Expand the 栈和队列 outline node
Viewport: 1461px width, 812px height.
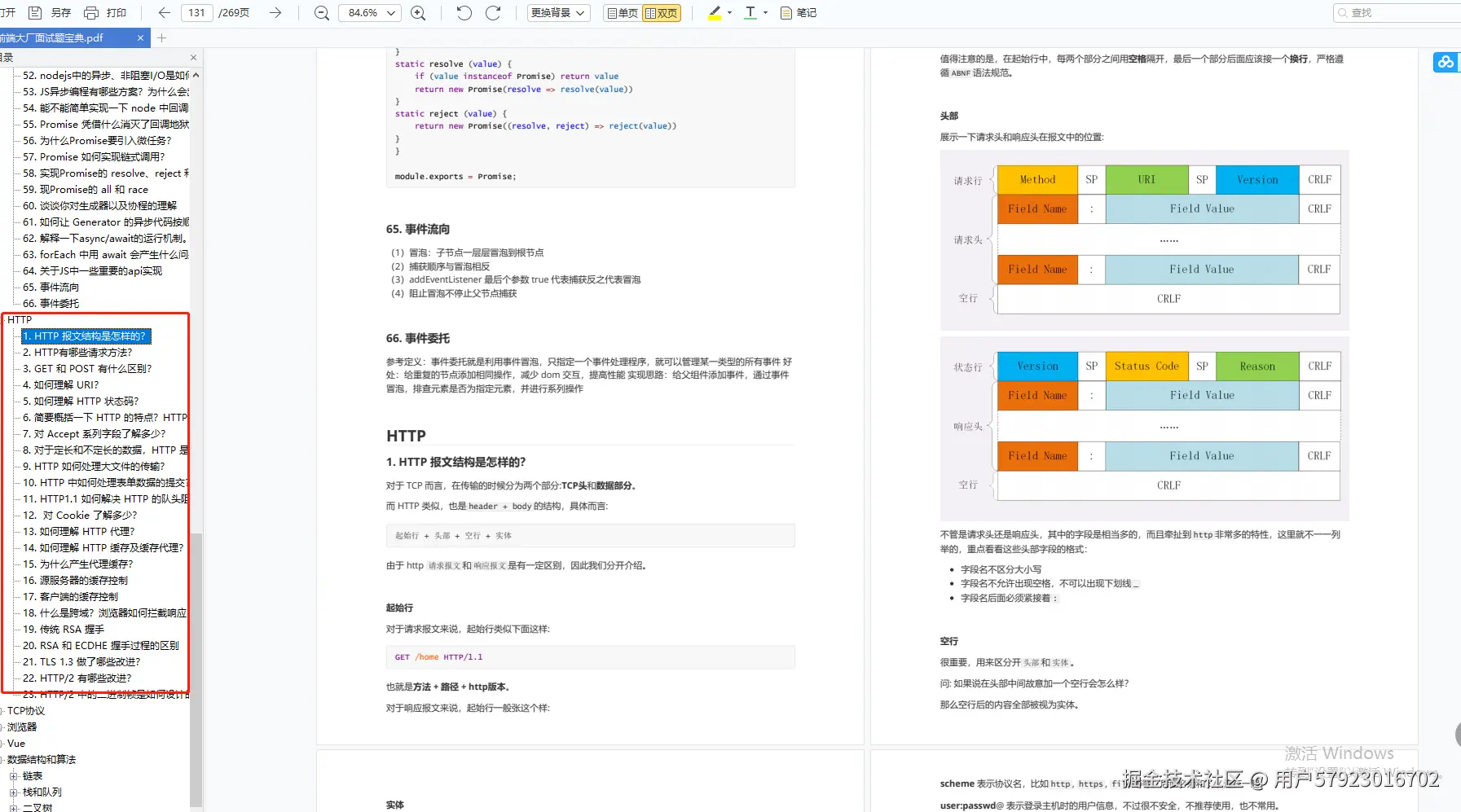tap(13, 792)
